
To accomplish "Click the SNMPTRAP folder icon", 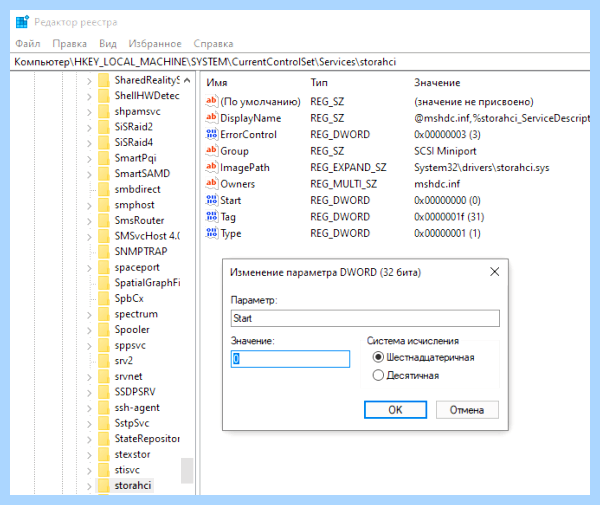I will click(x=104, y=251).
